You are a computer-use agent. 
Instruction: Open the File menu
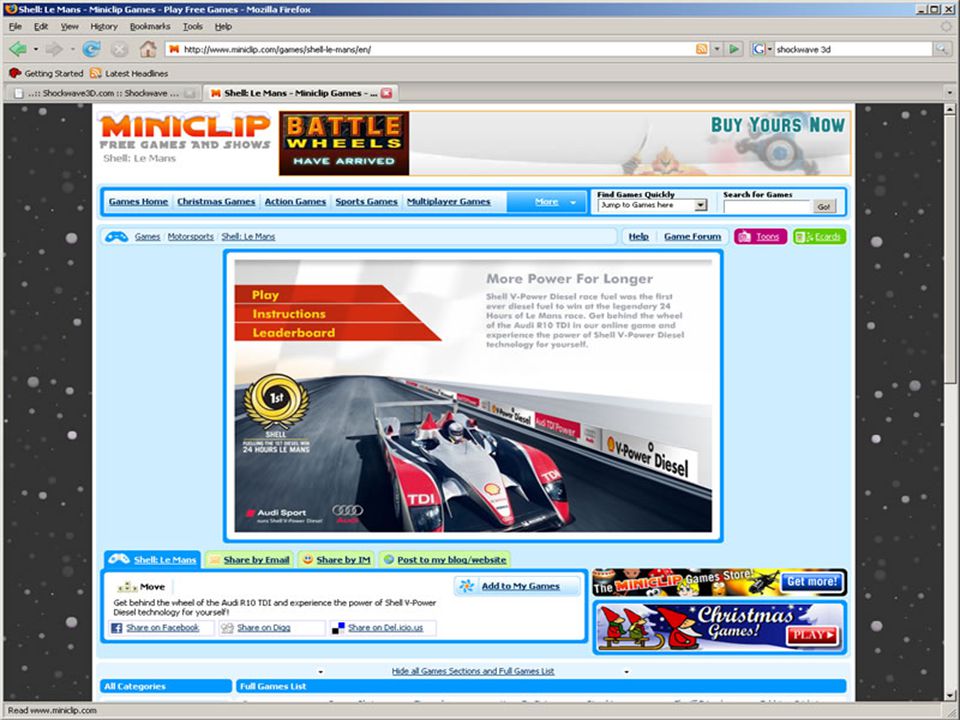(15, 26)
